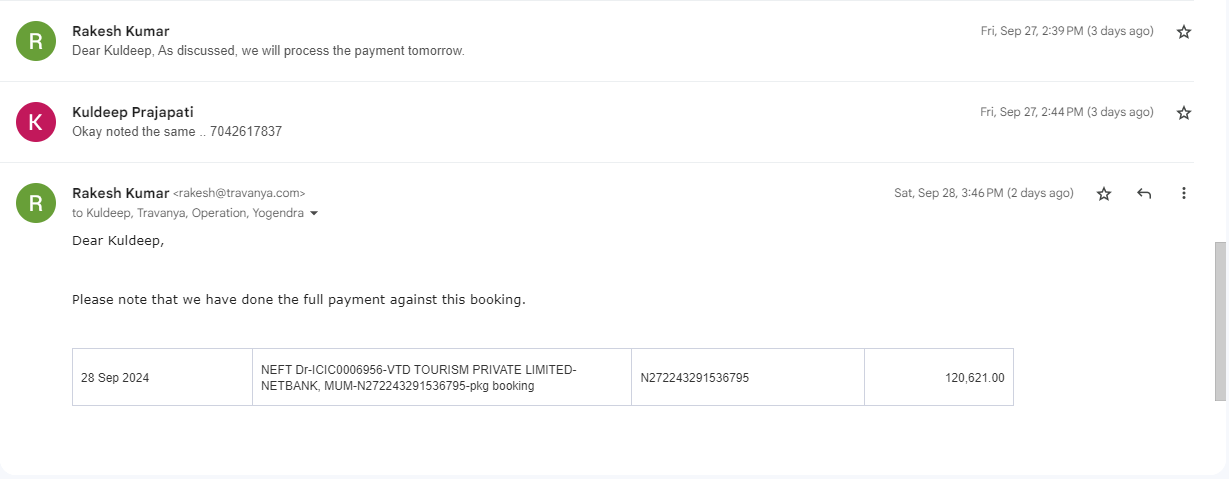Open the three-dot More options menu
The height and width of the screenshot is (479, 1229).
coord(1184,194)
